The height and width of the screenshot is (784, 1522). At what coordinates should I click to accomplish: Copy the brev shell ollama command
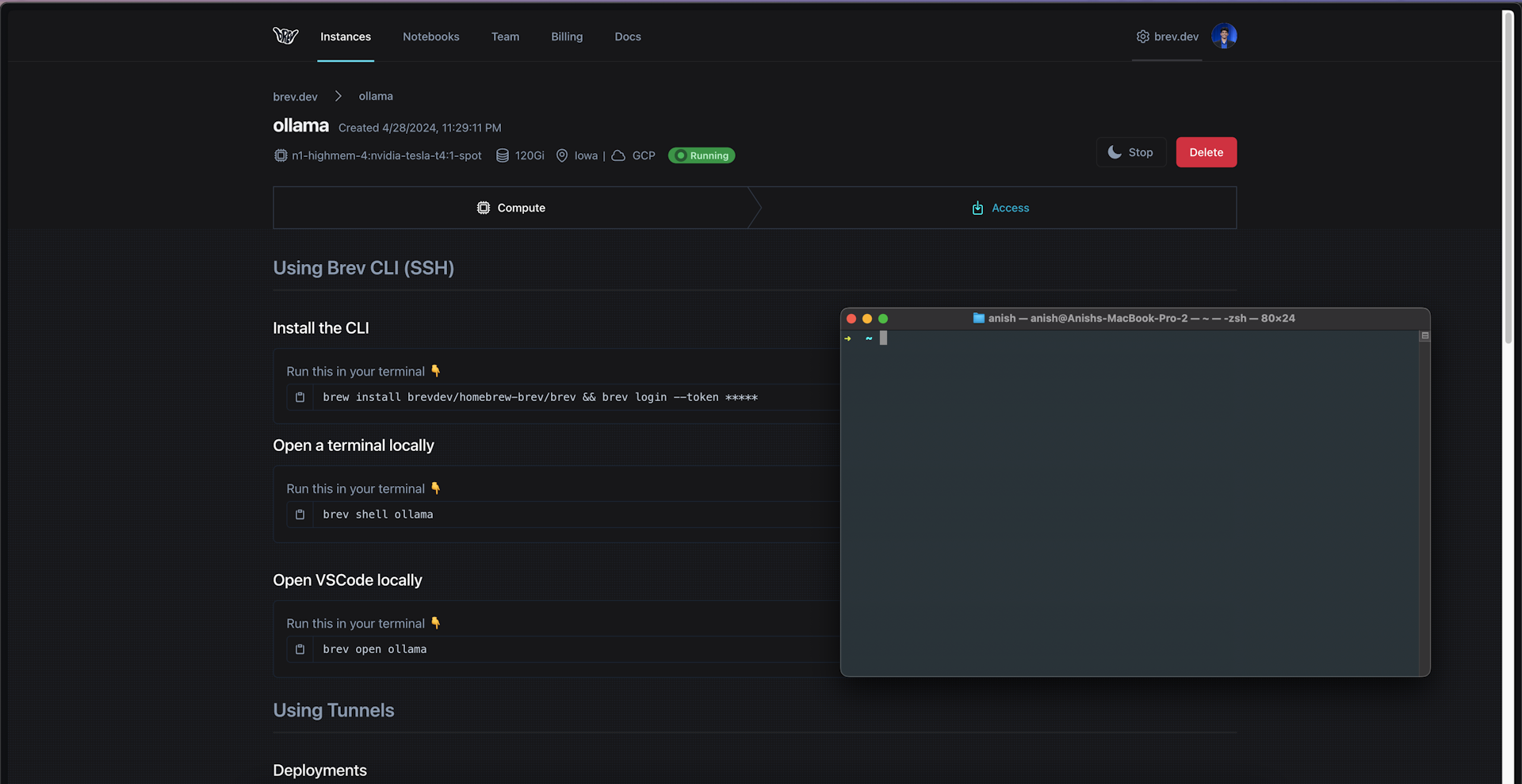(300, 514)
